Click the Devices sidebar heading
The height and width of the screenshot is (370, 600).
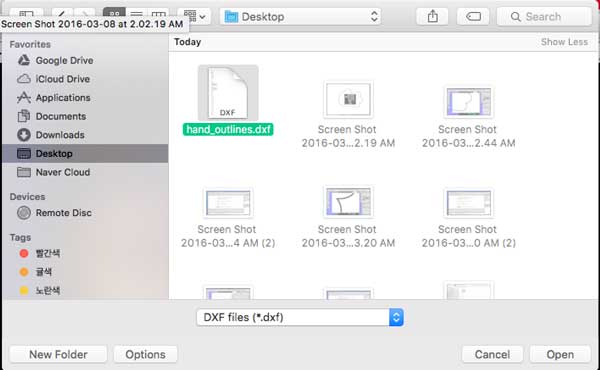27,197
